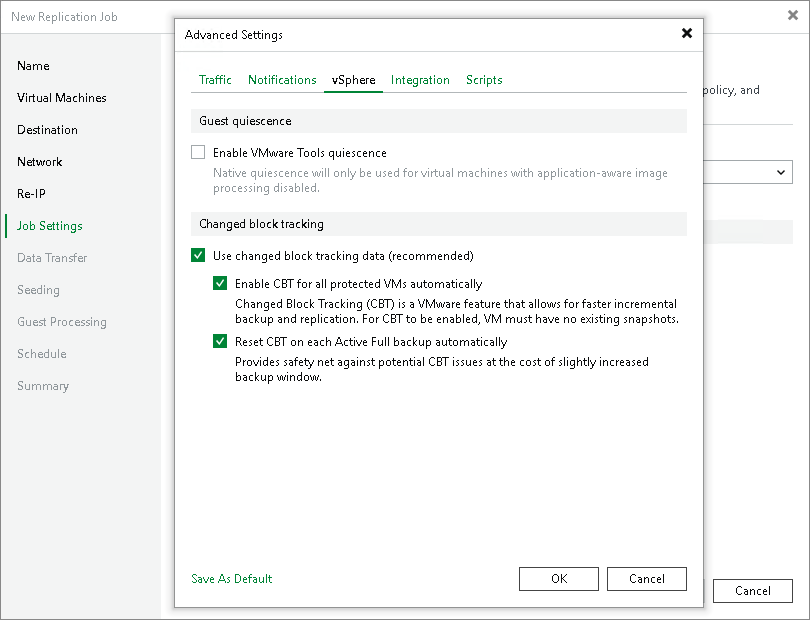Screen dimensions: 810x620
Task: Click the Save As Default link
Action: (x=231, y=579)
